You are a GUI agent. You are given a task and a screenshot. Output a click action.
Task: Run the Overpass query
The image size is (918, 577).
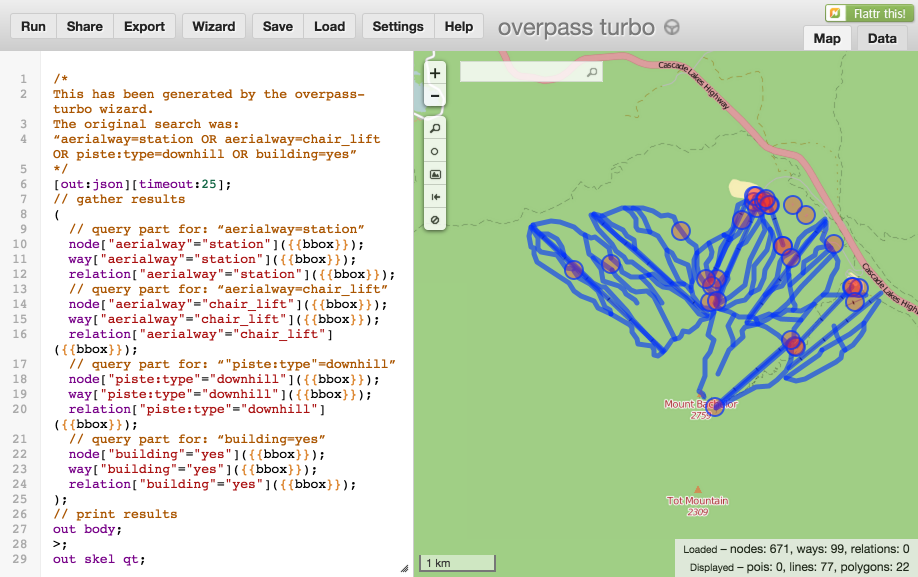32,26
